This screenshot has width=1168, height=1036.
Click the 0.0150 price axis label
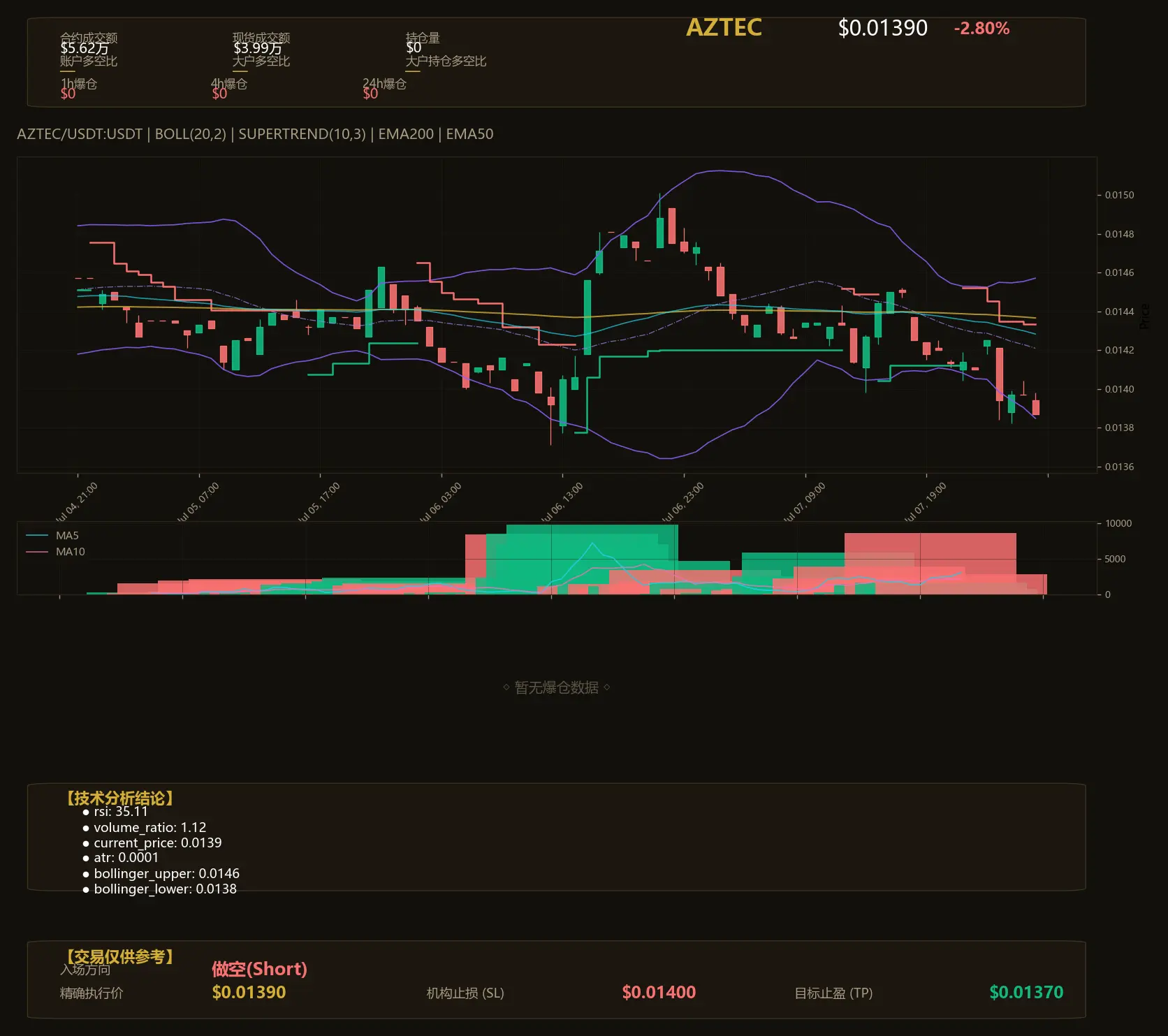(1119, 195)
